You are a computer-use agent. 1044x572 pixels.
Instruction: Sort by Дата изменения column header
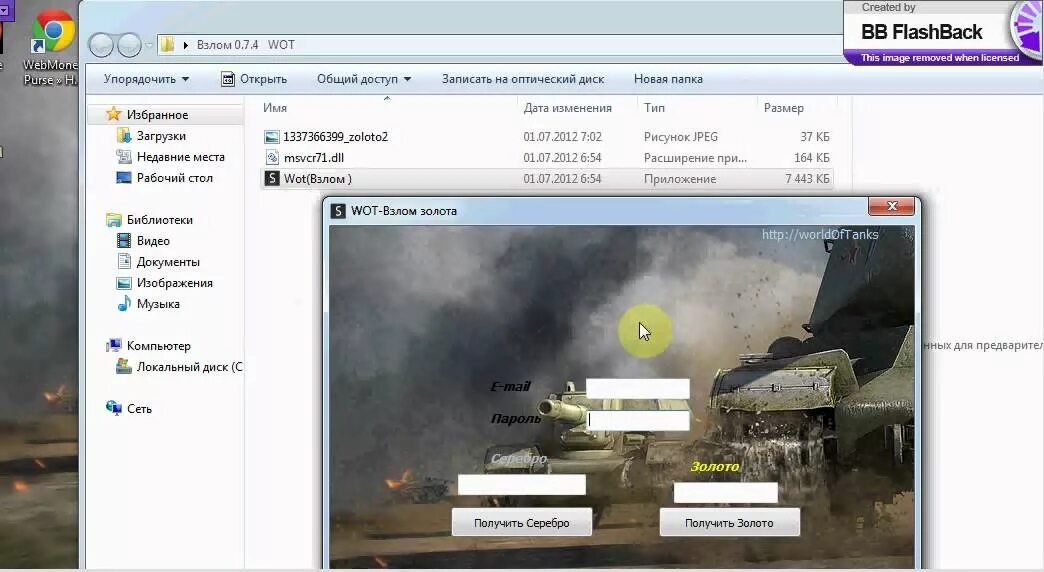point(567,108)
